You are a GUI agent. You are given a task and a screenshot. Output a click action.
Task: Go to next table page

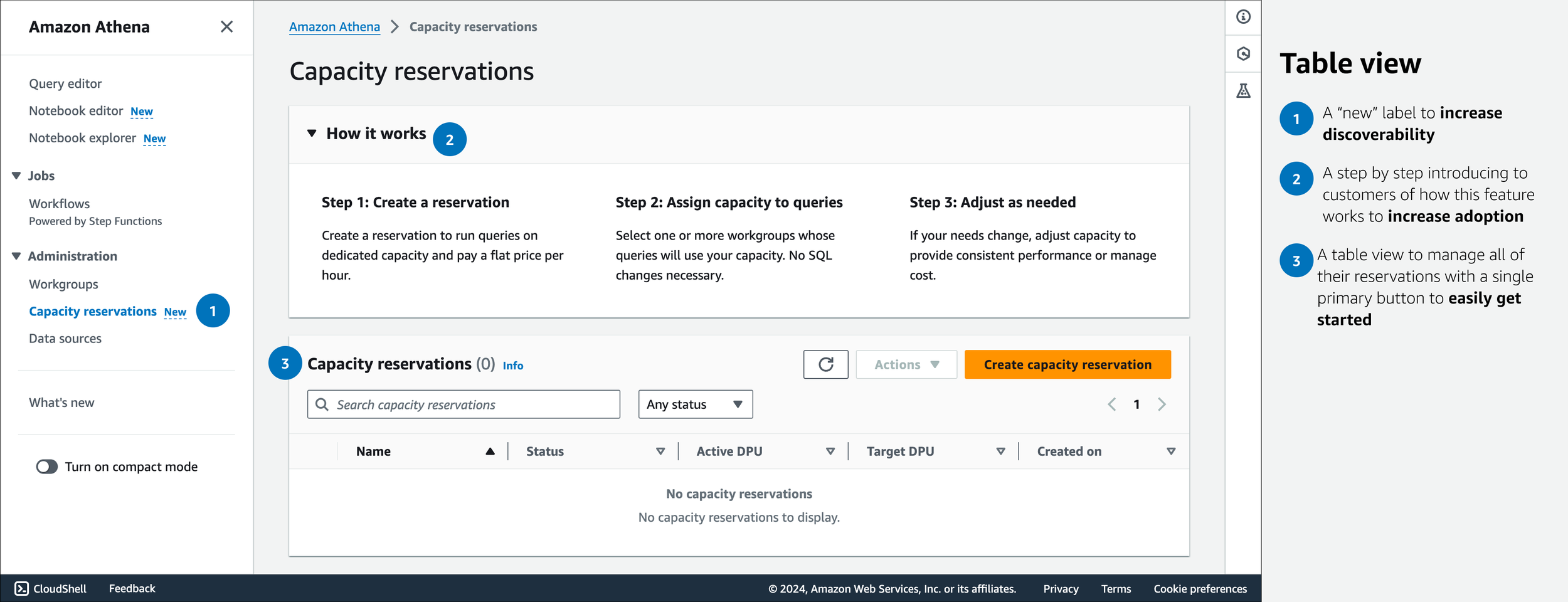coord(1162,404)
